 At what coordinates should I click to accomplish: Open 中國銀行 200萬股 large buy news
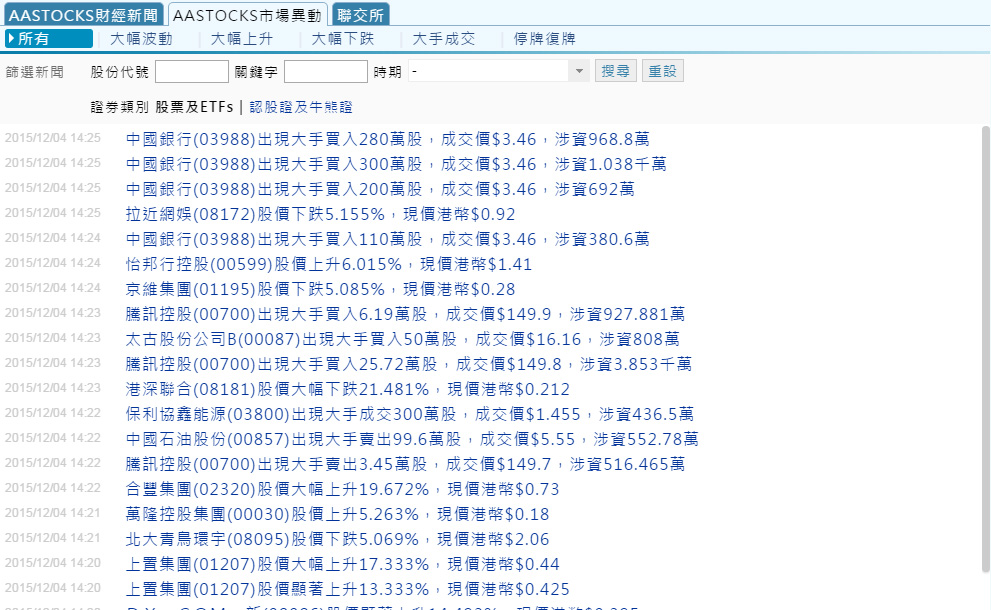click(380, 189)
